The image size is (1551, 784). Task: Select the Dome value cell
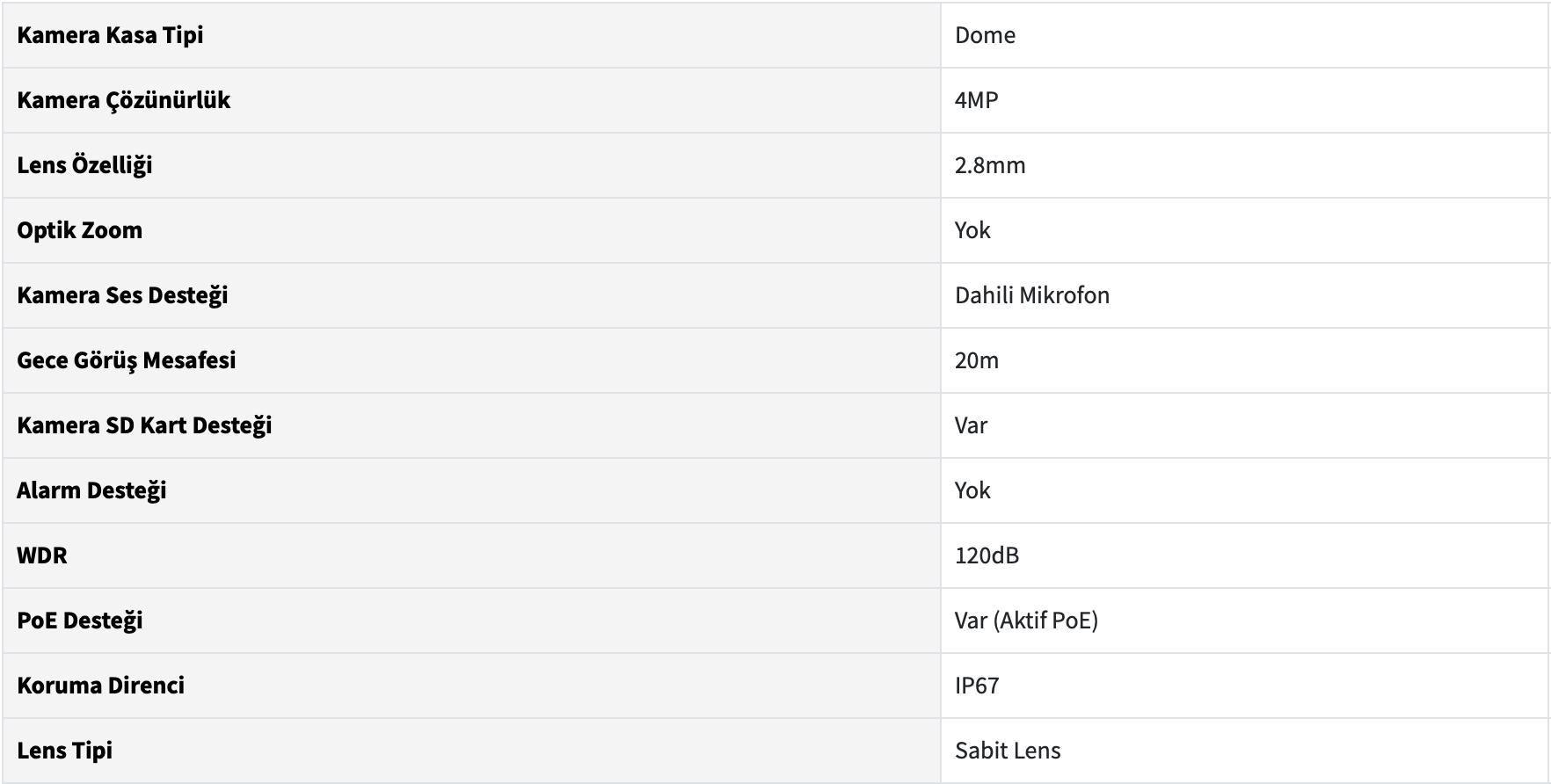[985, 35]
